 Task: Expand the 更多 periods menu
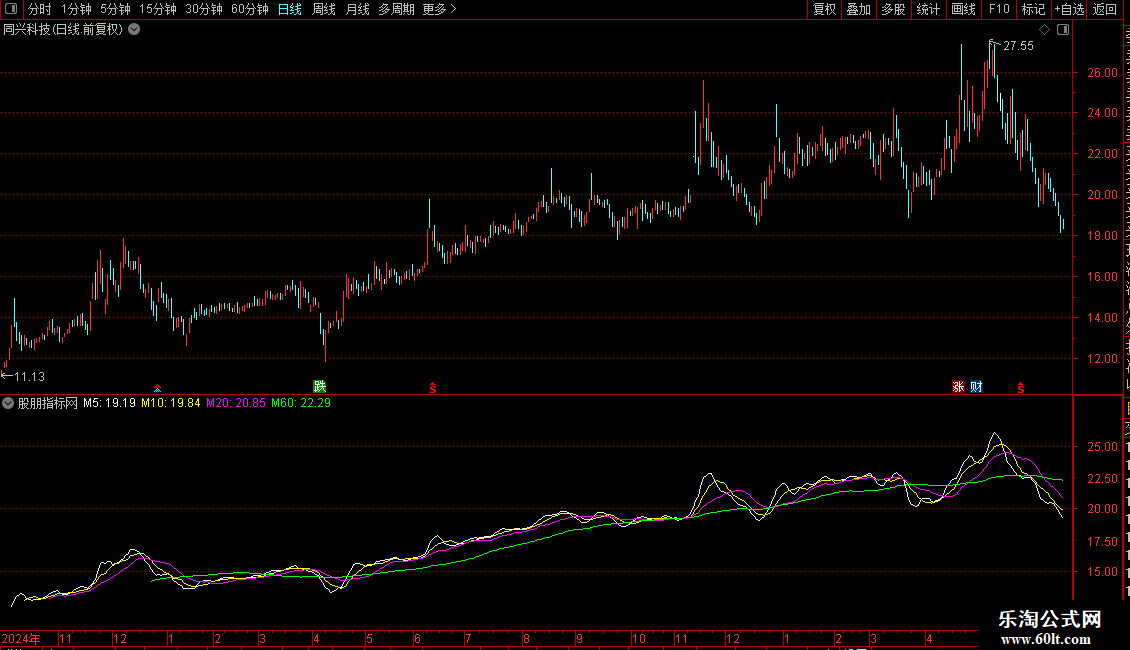pyautogui.click(x=440, y=9)
